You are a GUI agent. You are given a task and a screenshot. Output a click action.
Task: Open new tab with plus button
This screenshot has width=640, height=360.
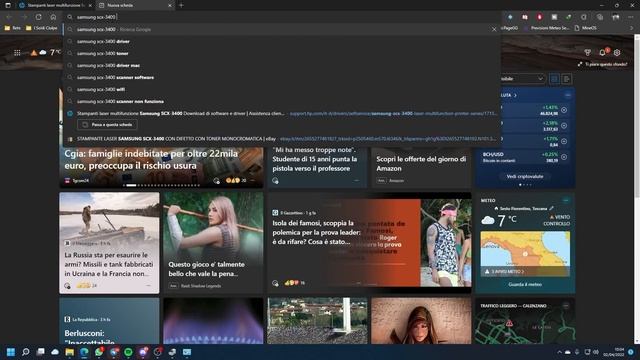coord(181,5)
